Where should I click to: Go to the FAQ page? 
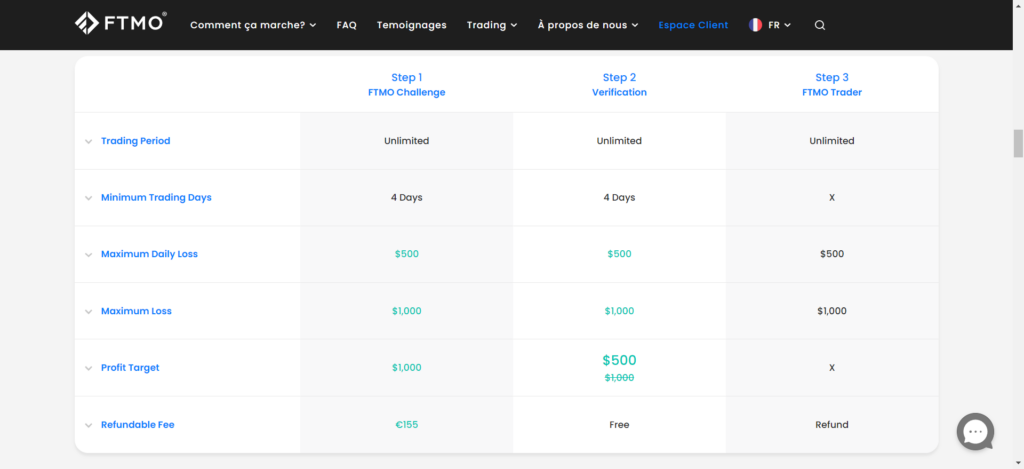347,25
